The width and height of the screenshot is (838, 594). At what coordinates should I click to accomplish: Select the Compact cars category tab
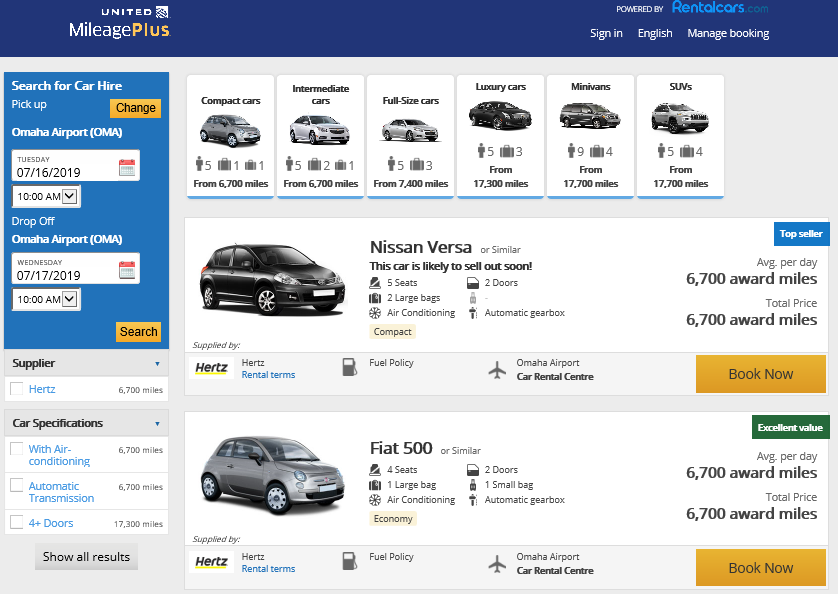[230, 137]
